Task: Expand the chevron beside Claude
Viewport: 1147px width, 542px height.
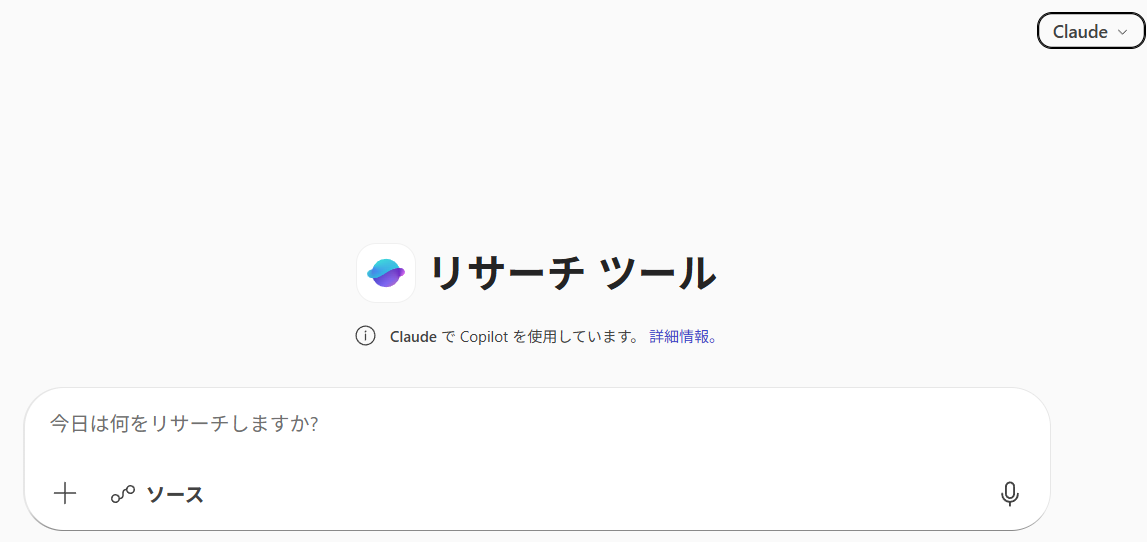Action: pos(1123,32)
